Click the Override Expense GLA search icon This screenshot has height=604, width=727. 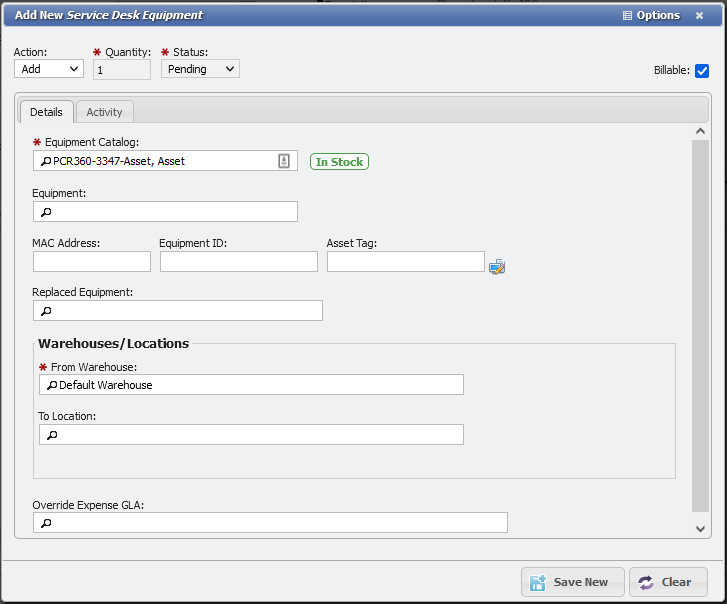(x=45, y=523)
